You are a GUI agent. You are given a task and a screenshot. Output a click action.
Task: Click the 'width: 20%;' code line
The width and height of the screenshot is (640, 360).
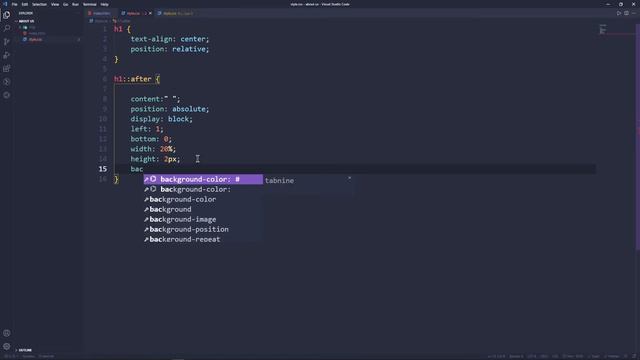coord(153,149)
